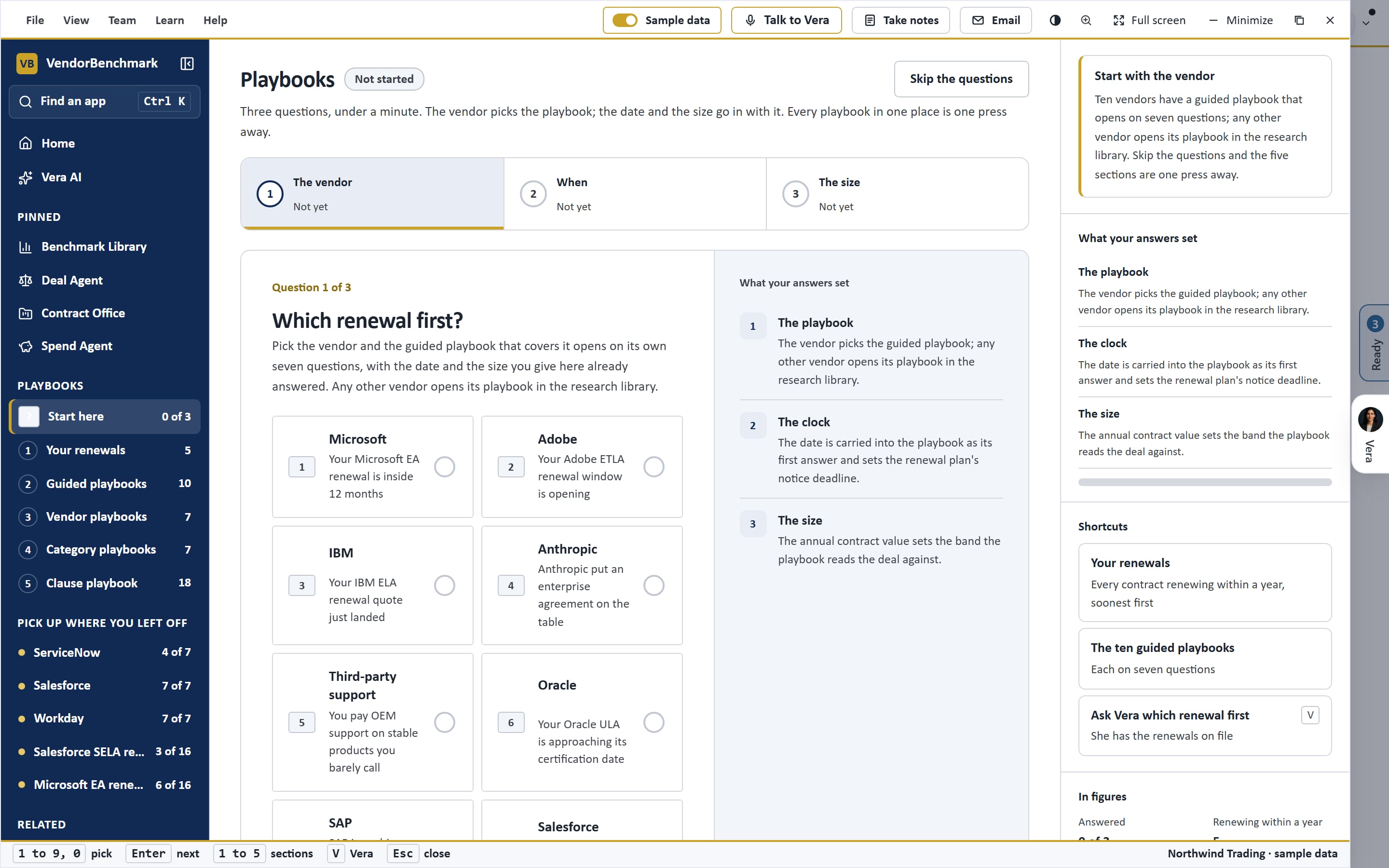The image size is (1389, 868).
Task: Click the zoom magnifier icon in top bar
Action: coord(1086,20)
